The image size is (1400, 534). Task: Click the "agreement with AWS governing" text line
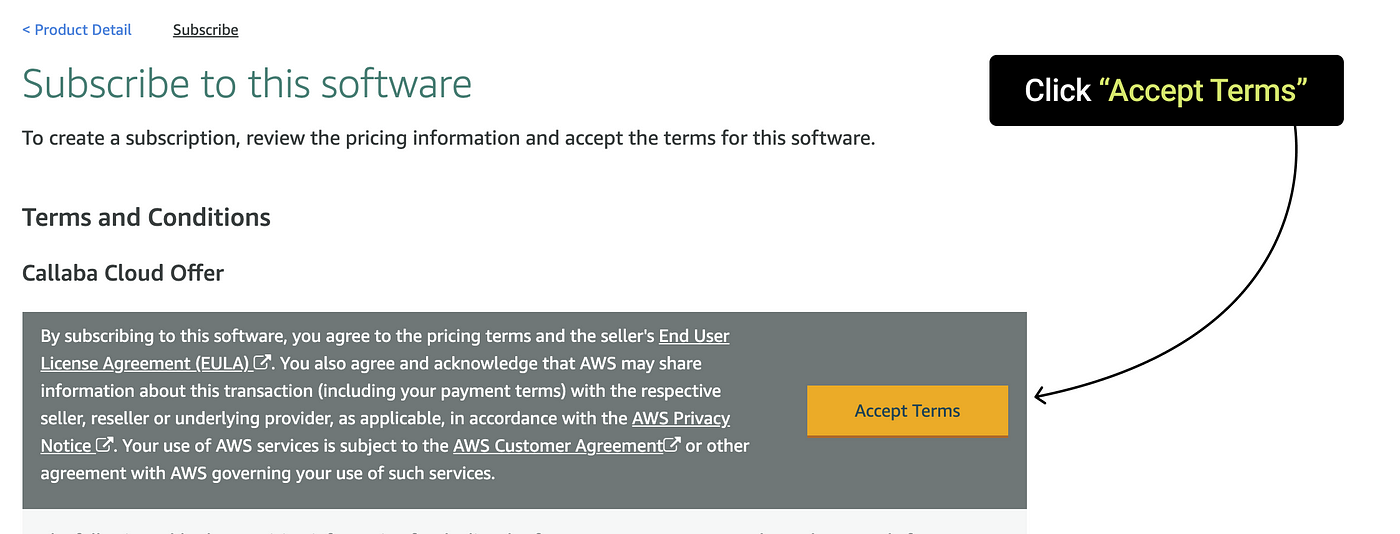click(x=268, y=472)
